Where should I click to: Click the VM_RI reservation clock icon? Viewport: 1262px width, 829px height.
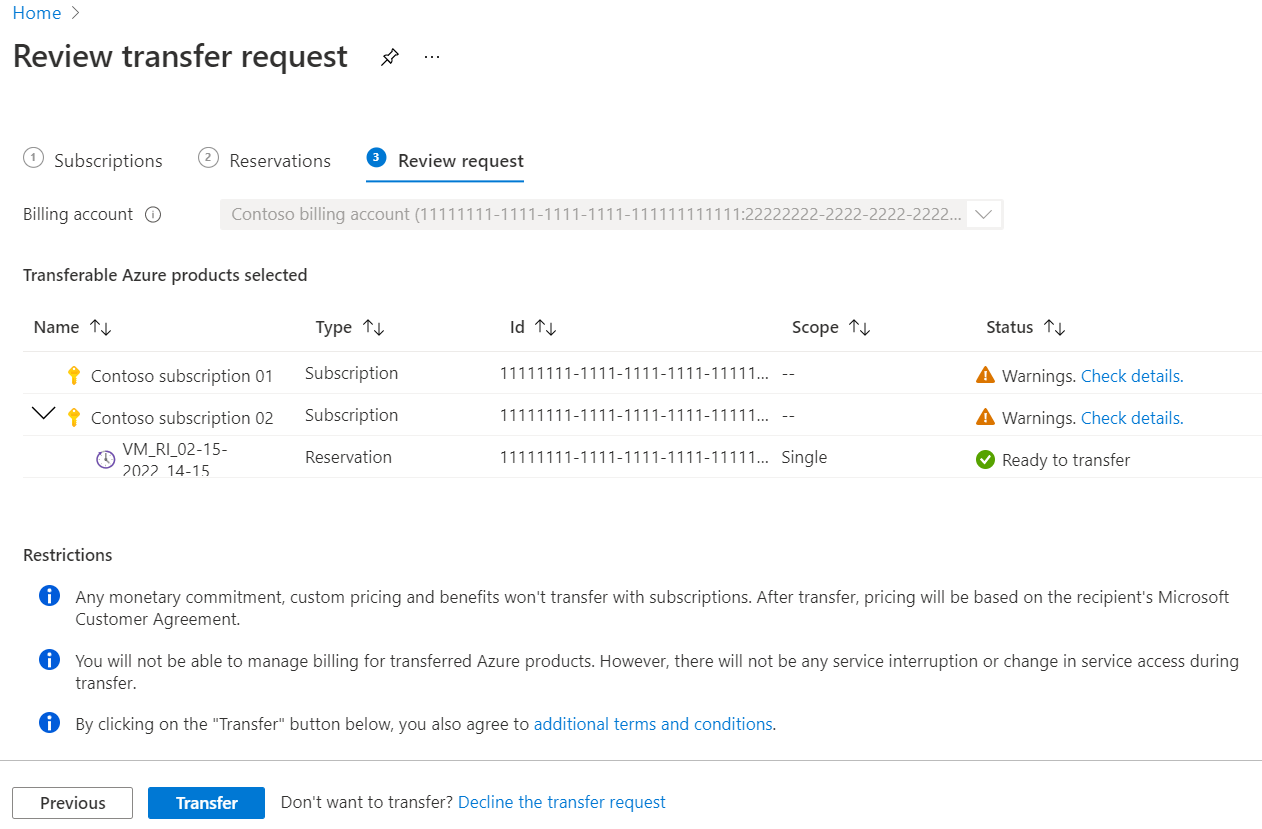pos(105,459)
